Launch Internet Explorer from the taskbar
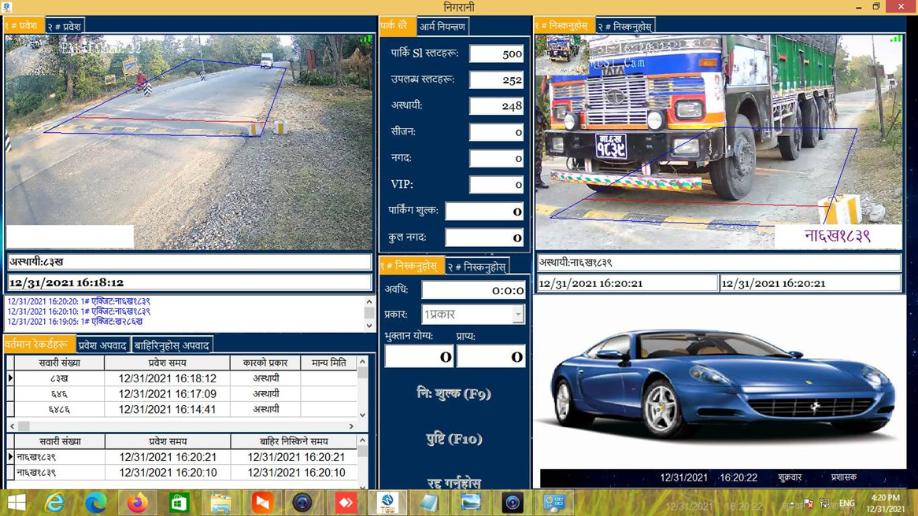 [55, 502]
